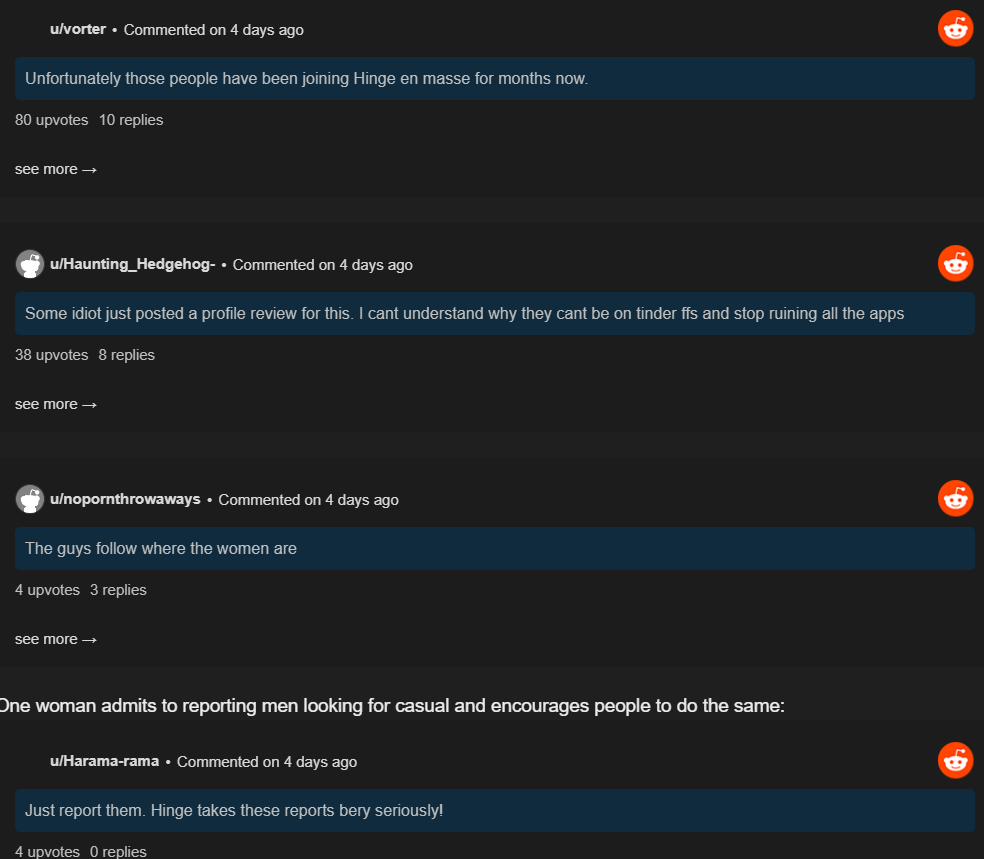The width and height of the screenshot is (984, 859).
Task: Expand see more under Haunting_Hedgehog comment
Action: pyautogui.click(x=55, y=404)
